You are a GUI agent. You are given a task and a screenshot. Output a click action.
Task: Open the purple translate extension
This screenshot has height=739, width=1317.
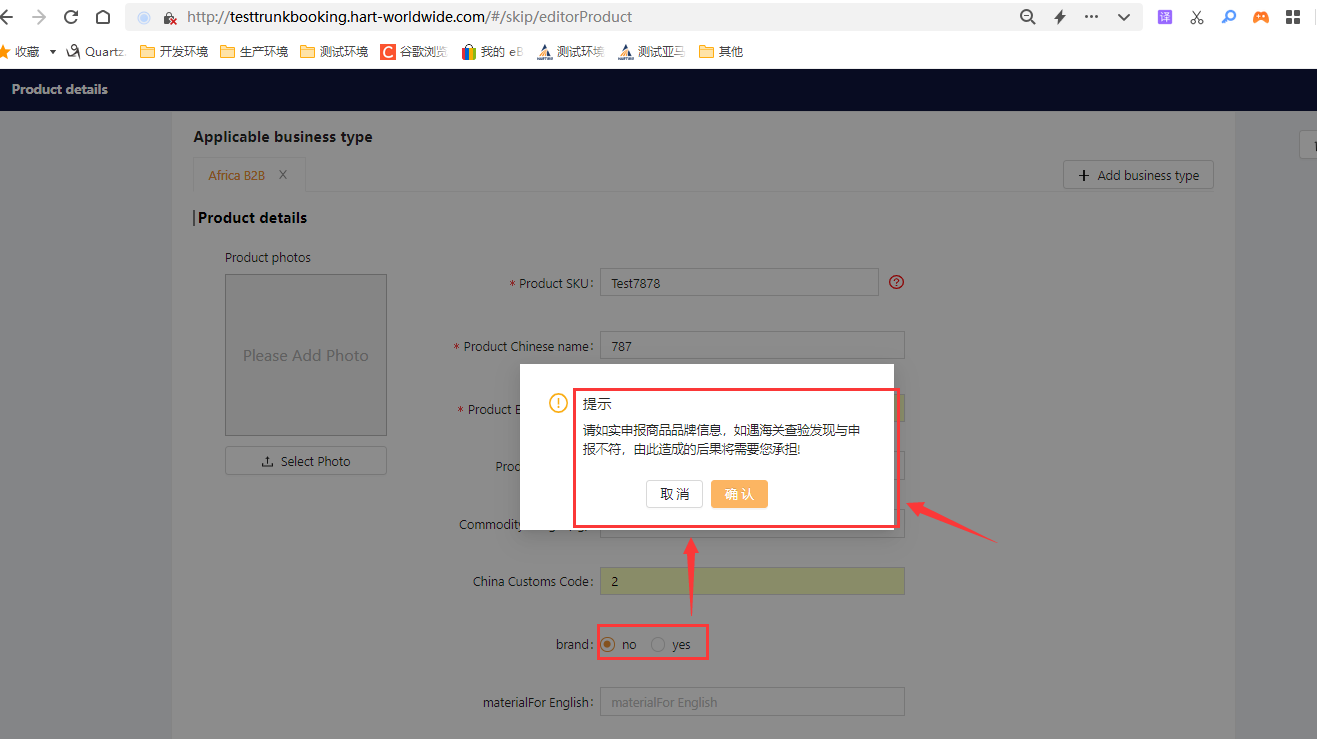coord(1165,17)
